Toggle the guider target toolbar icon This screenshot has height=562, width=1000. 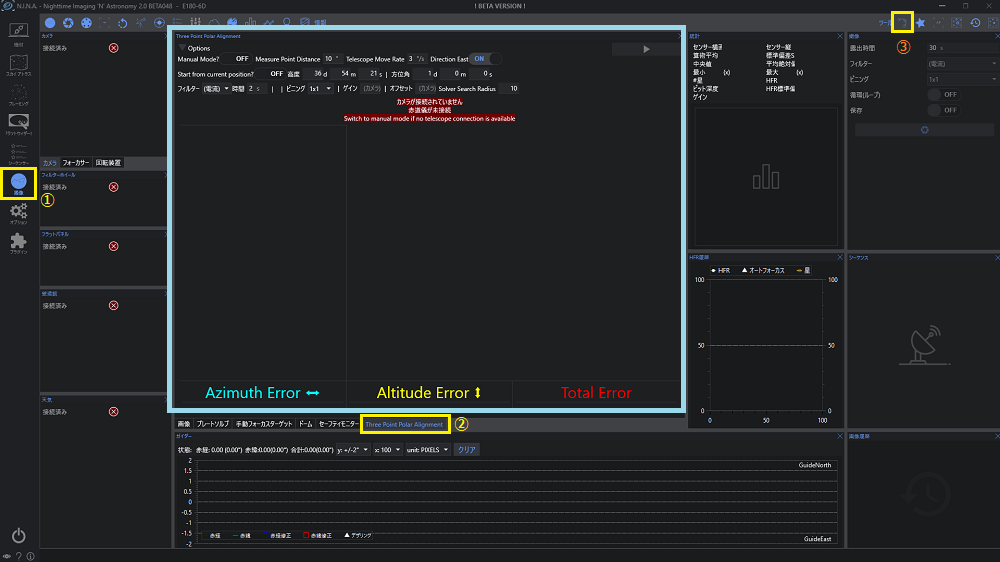(159, 22)
